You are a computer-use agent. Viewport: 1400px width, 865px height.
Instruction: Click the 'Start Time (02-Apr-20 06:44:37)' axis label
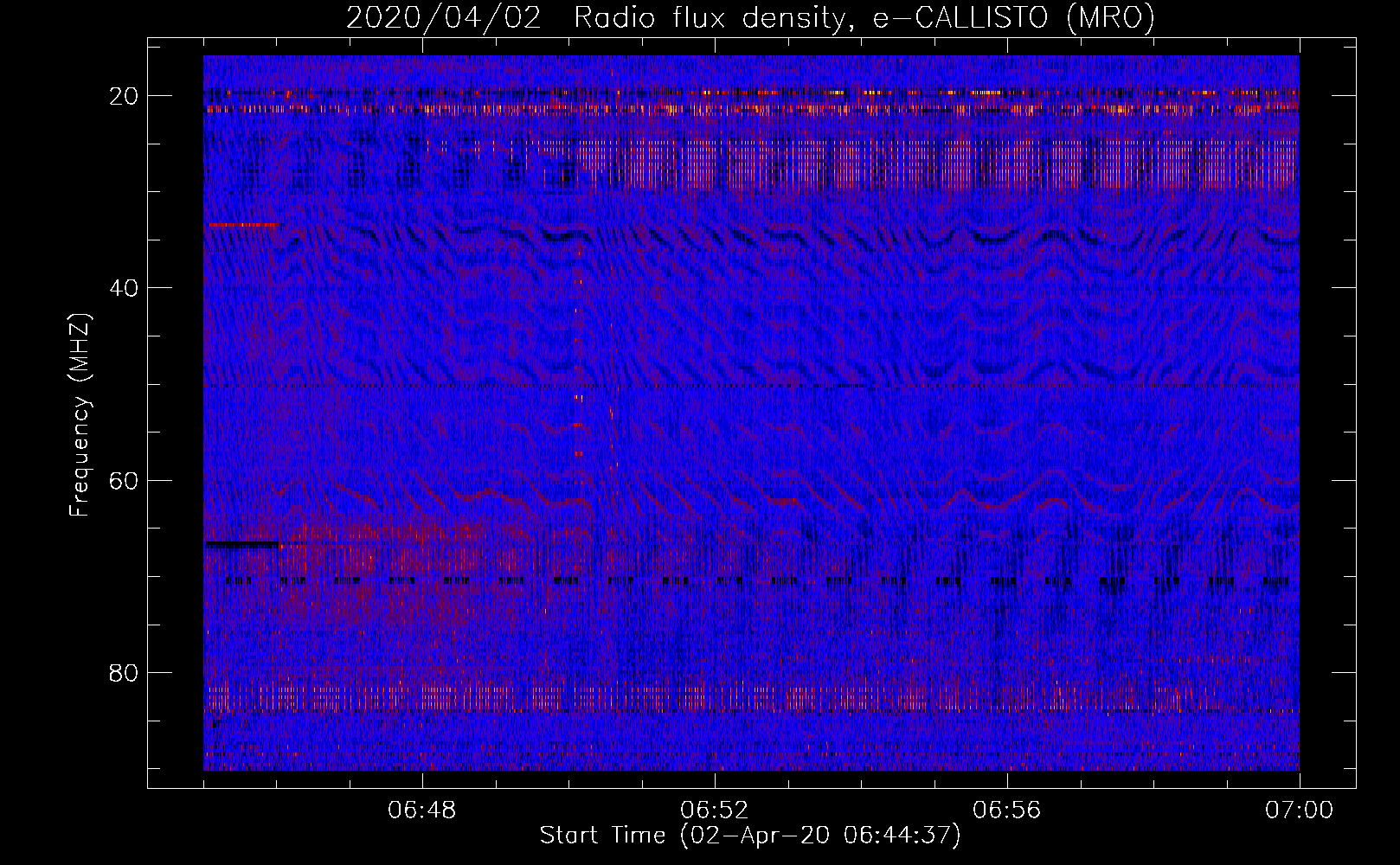[750, 836]
